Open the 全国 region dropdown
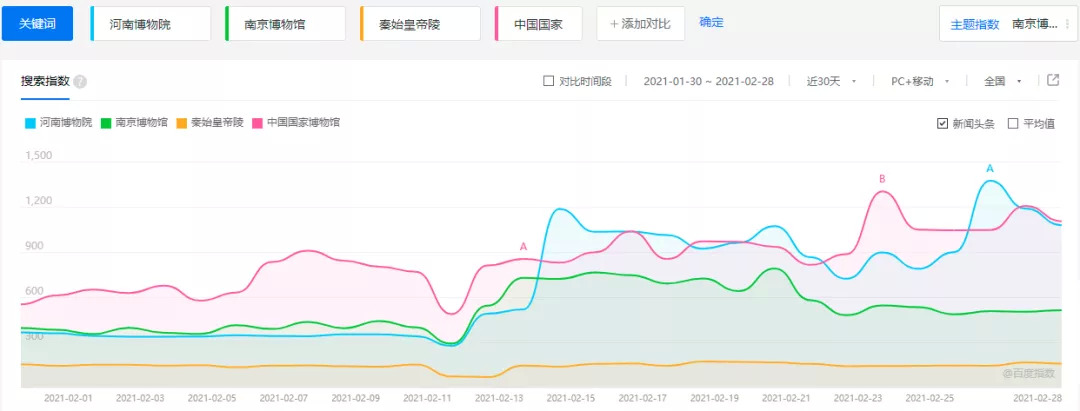Screen dimensions: 1080x411 (x=1003, y=81)
